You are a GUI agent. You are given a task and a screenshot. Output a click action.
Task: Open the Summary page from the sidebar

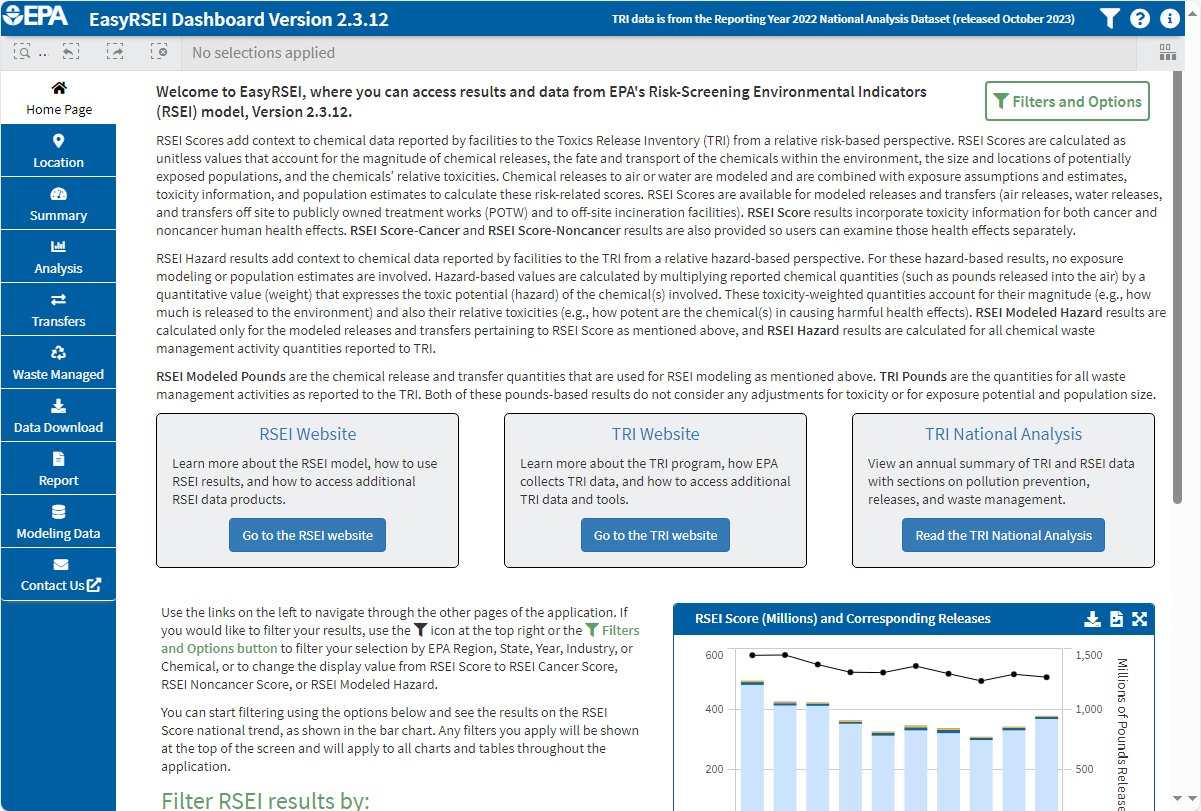[x=58, y=203]
